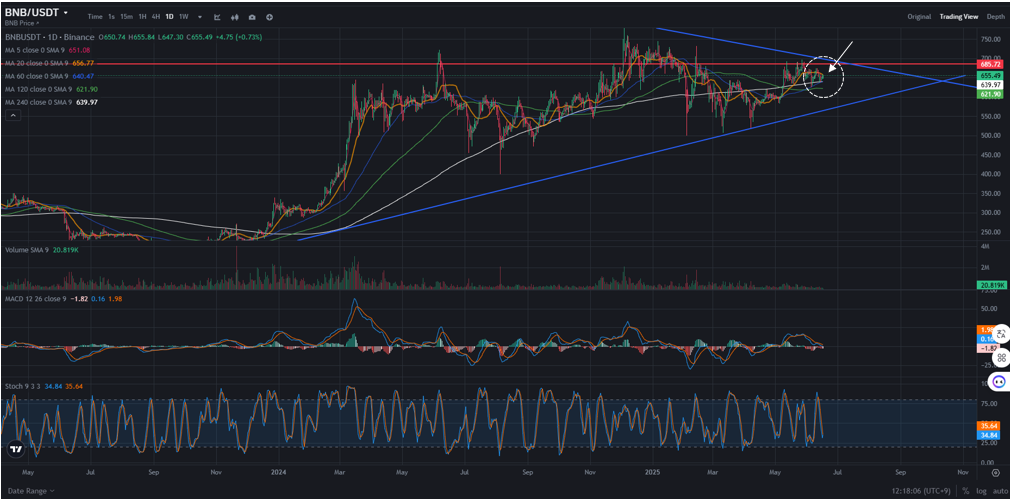Open the chat bot assistant floating icon
1010x499 pixels.
(1000, 382)
